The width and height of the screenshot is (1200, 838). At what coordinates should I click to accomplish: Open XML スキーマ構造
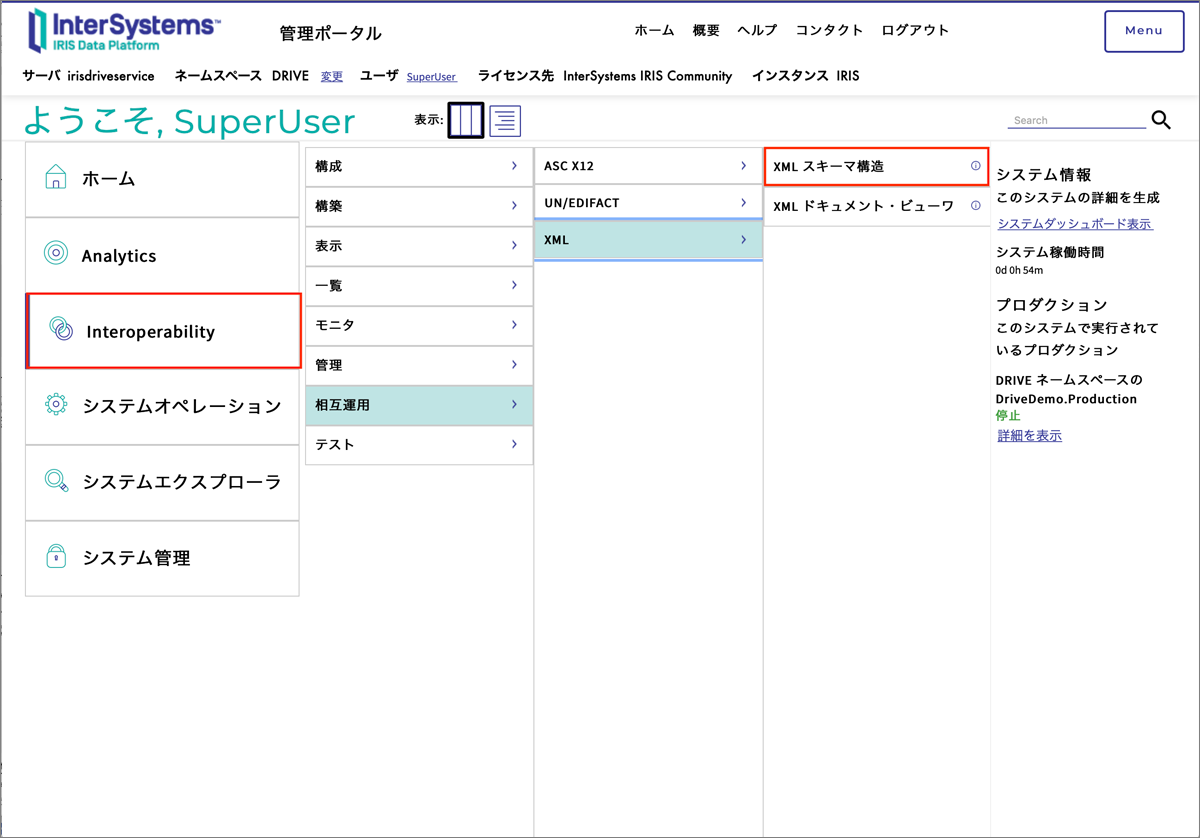[877, 166]
